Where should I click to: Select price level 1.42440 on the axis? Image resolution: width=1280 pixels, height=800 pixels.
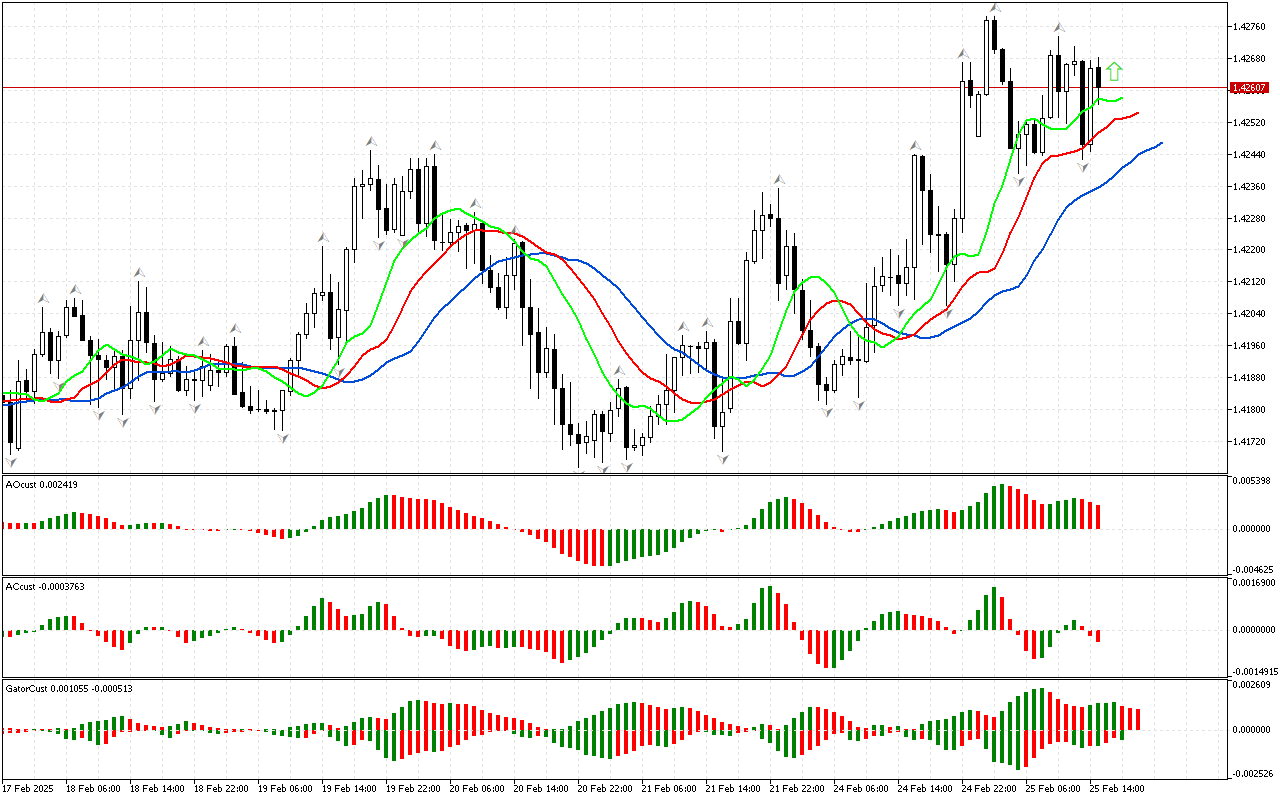(1251, 154)
